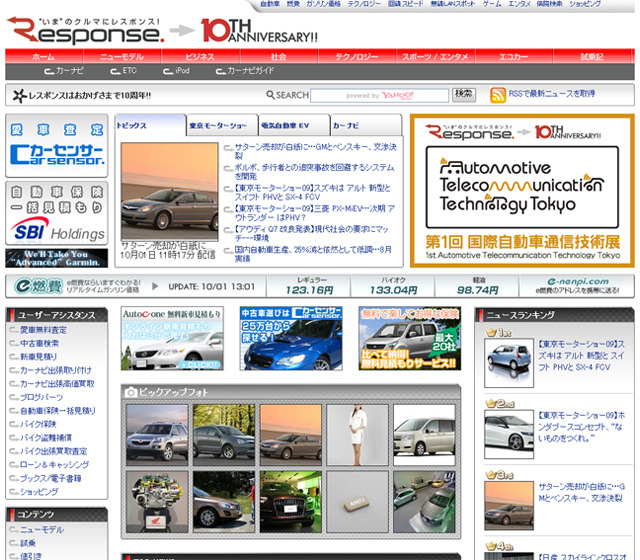Click the orange RSS feed icon
Viewport: 640px width, 560px height.
coord(498,95)
